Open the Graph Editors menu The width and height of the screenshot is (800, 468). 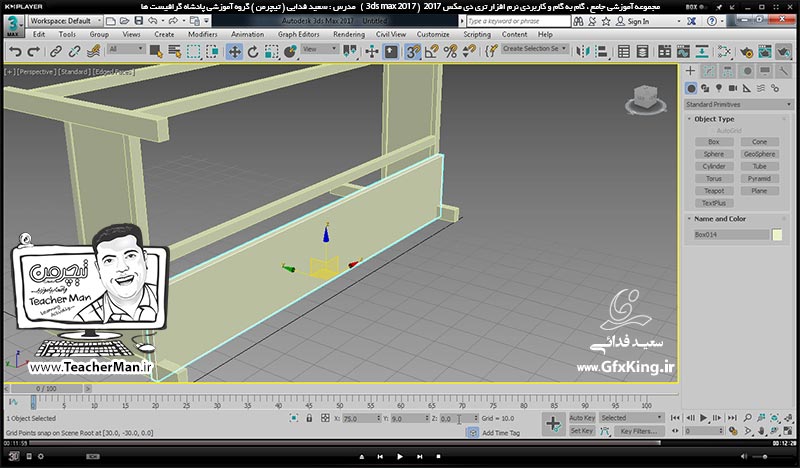(x=298, y=34)
